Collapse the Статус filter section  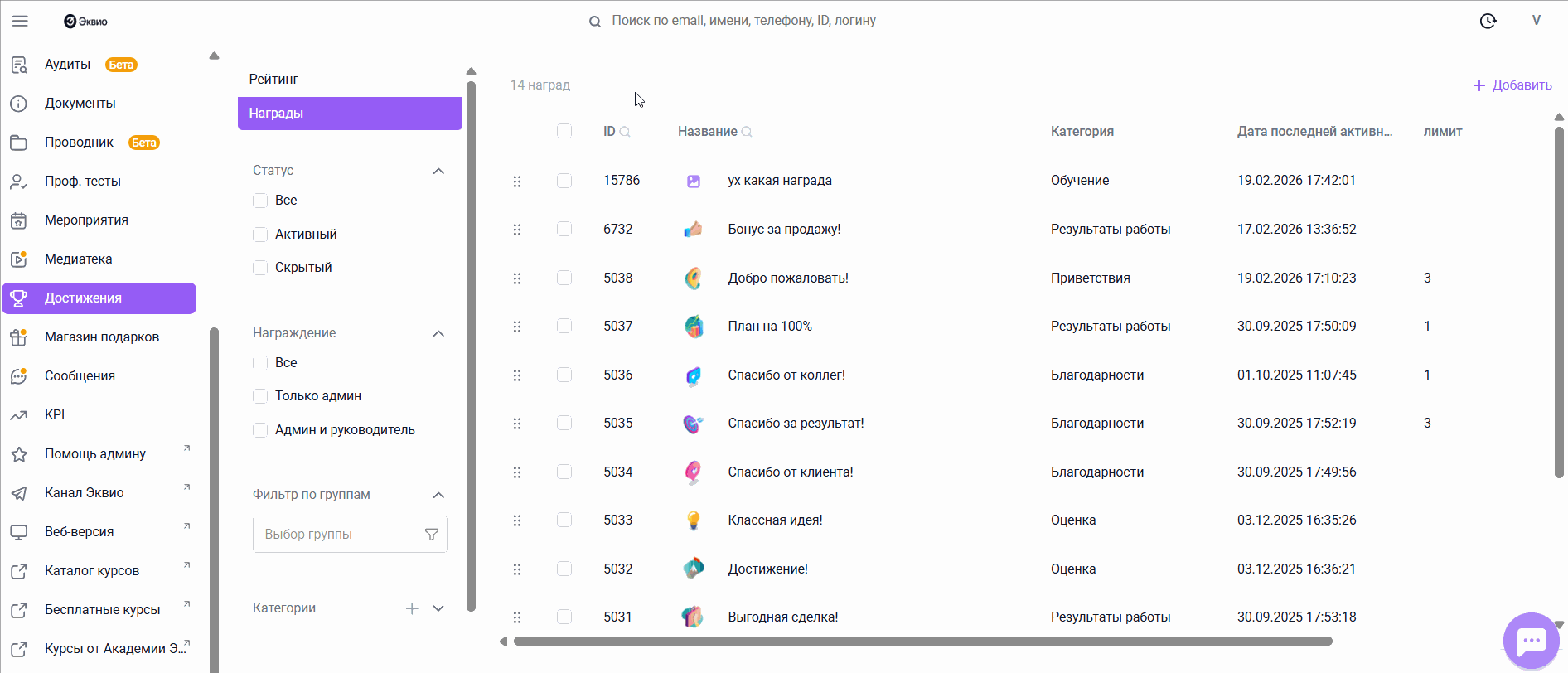(x=438, y=171)
